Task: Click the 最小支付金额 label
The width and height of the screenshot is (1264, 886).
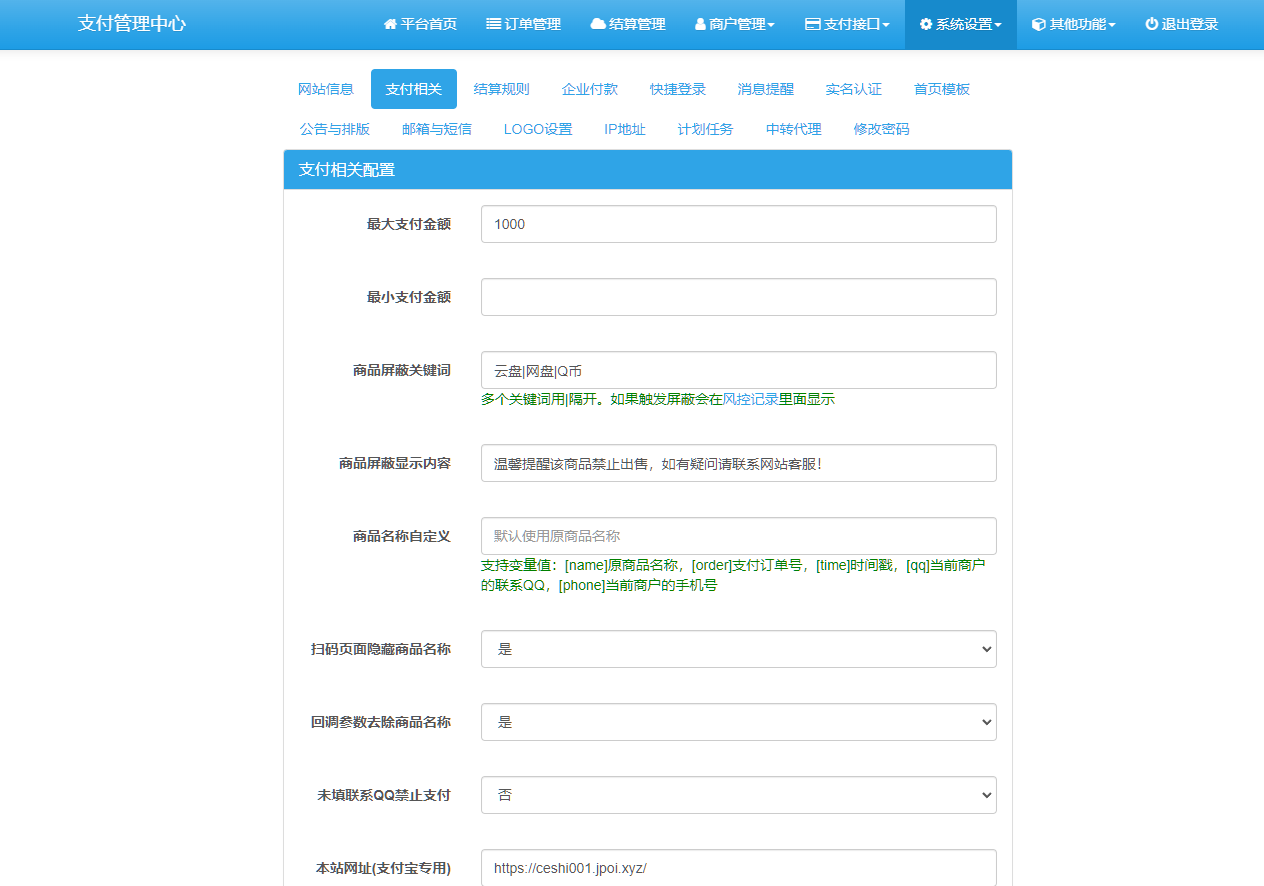Action: pyautogui.click(x=409, y=297)
